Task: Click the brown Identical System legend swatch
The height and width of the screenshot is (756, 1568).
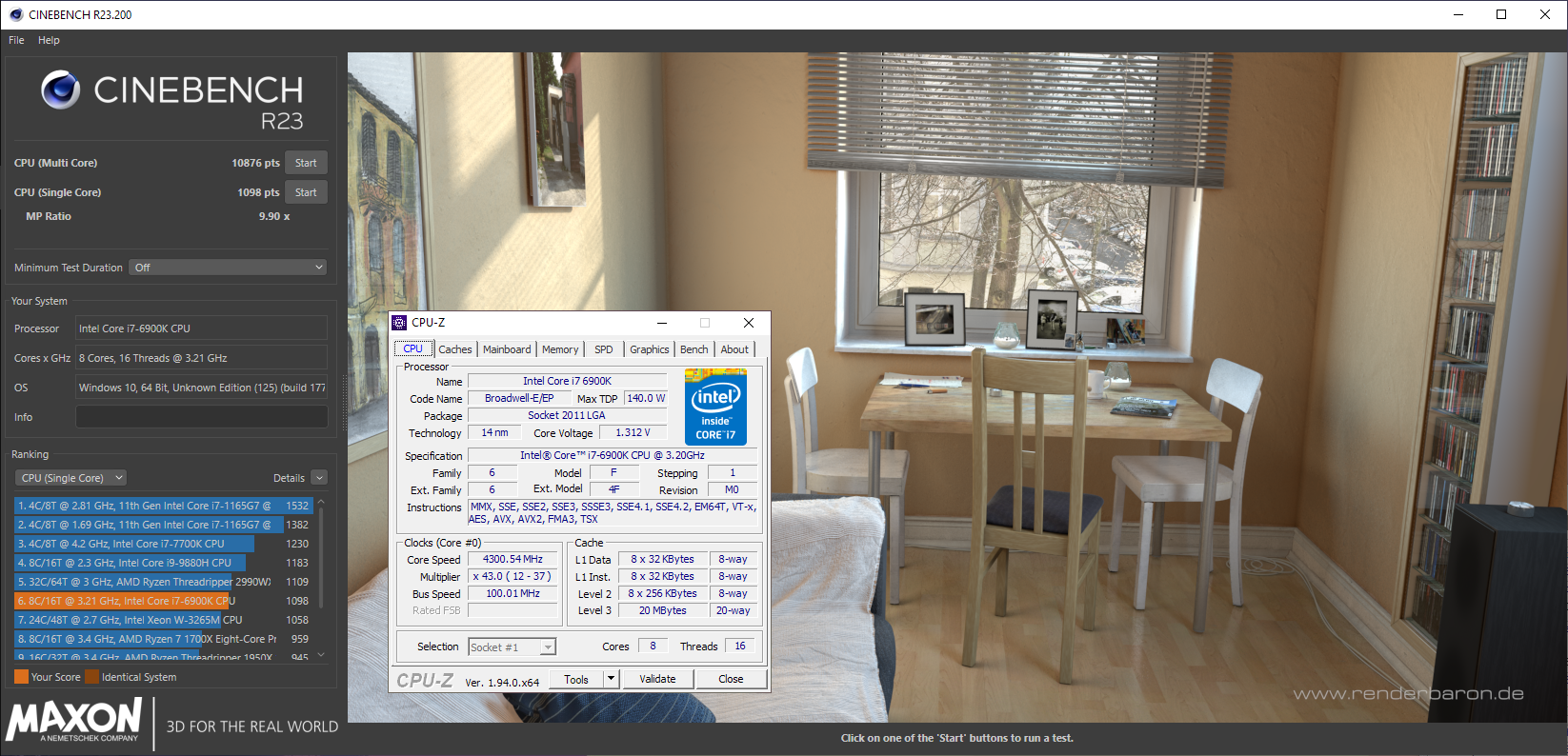Action: click(x=92, y=677)
